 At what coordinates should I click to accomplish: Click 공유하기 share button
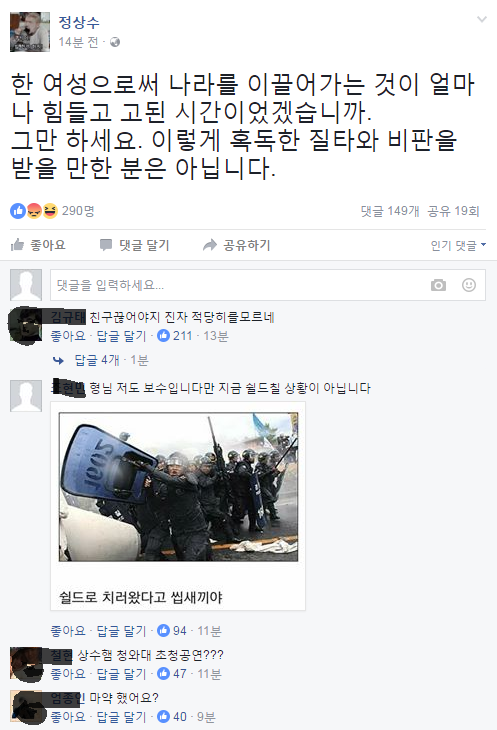click(x=237, y=245)
